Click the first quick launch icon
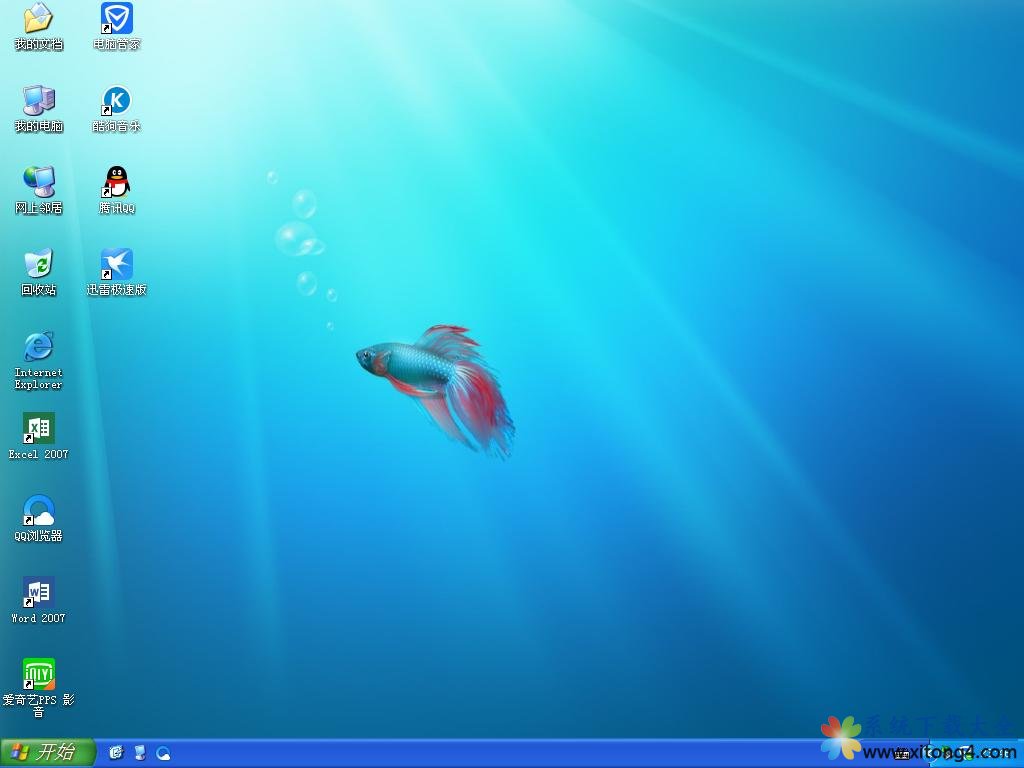1024x768 pixels. click(x=116, y=752)
